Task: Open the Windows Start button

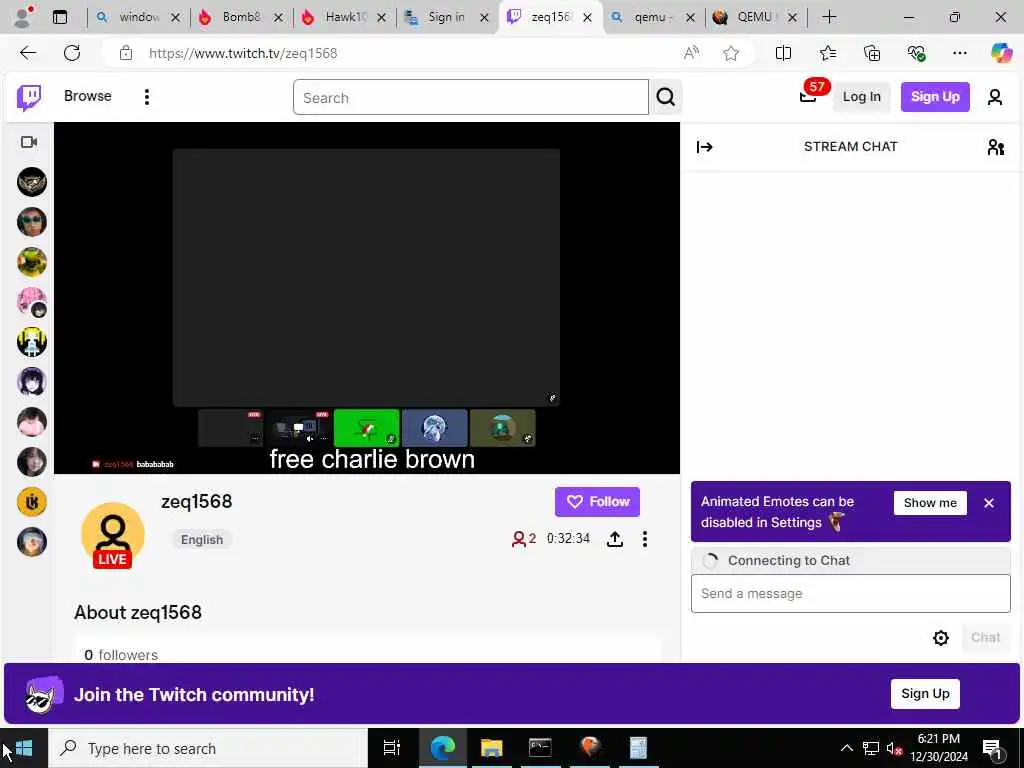Action: (24, 748)
